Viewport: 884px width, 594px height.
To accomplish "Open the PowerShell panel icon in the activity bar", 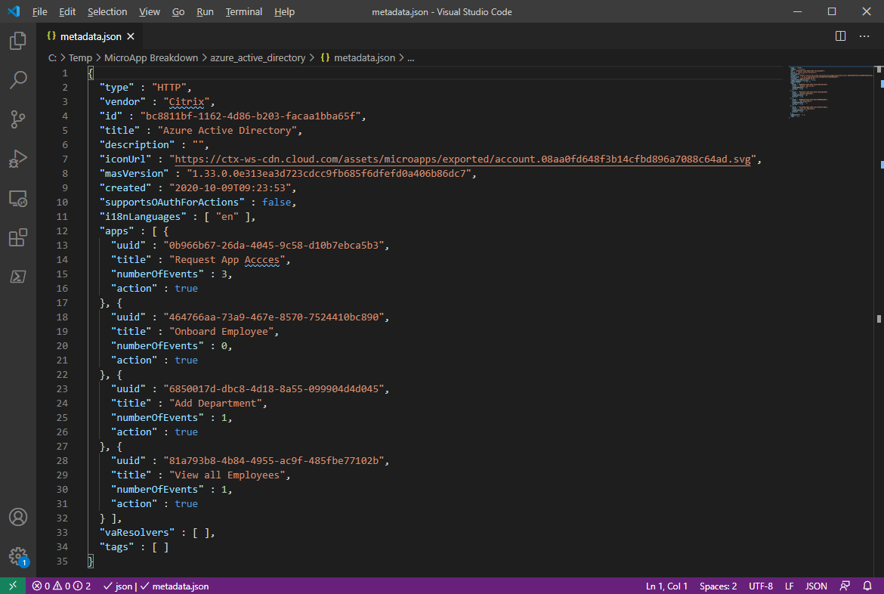I will (17, 277).
